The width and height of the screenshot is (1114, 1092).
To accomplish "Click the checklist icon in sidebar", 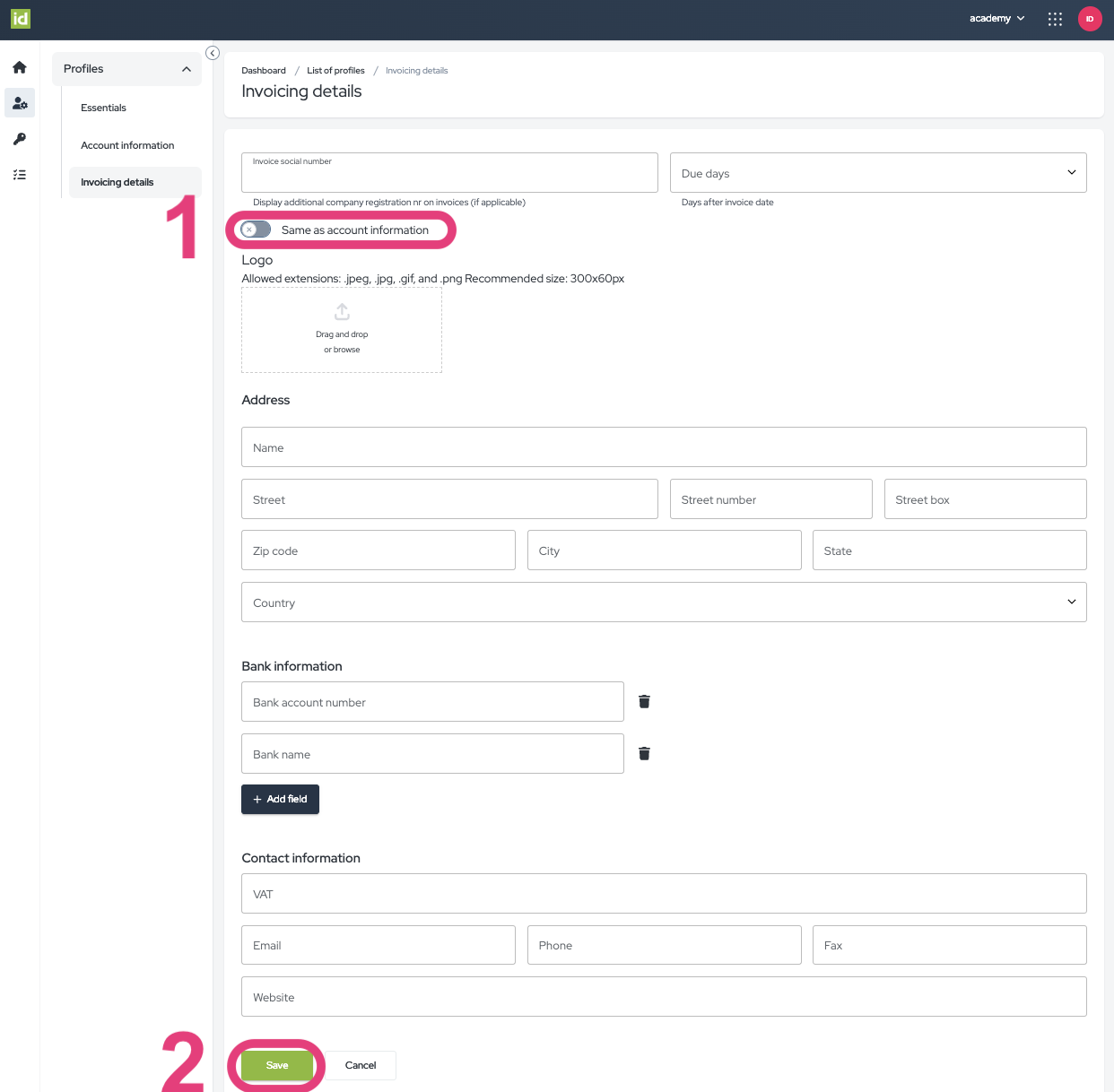I will [19, 174].
